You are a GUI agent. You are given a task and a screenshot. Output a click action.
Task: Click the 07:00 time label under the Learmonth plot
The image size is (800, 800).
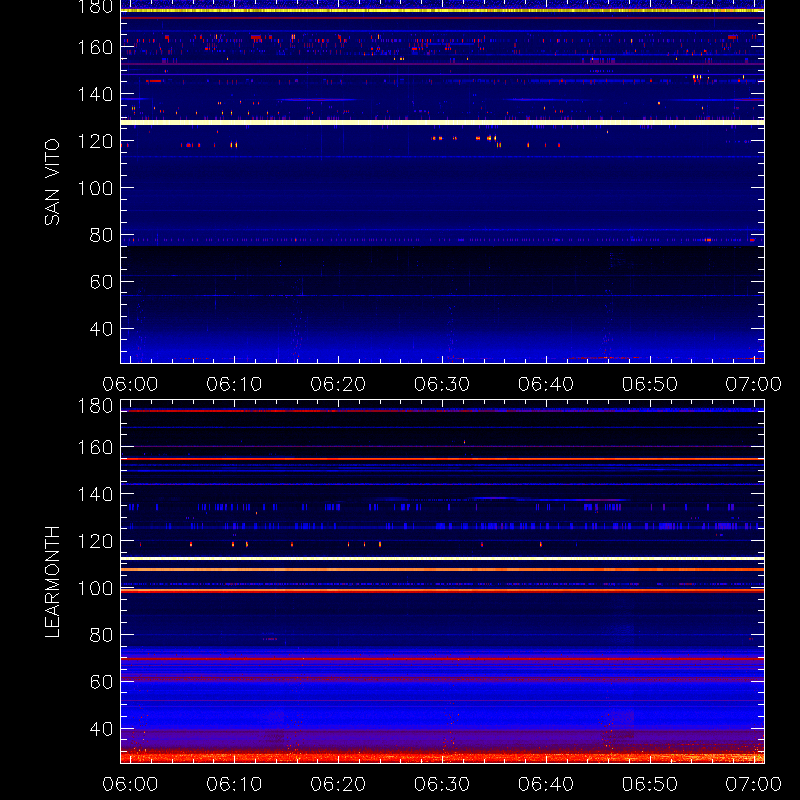(753, 784)
